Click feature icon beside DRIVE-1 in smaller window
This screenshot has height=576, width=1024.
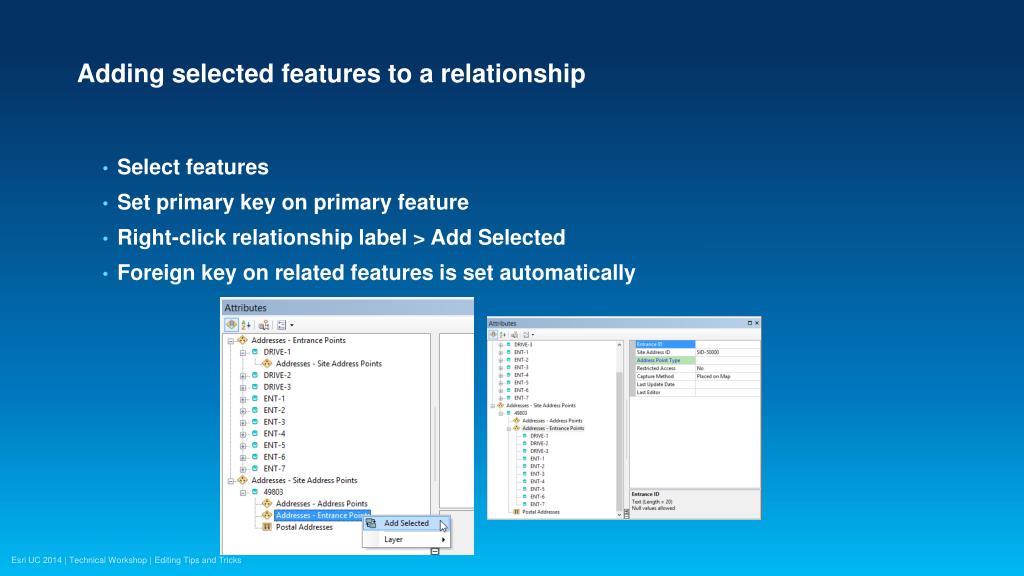click(524, 436)
